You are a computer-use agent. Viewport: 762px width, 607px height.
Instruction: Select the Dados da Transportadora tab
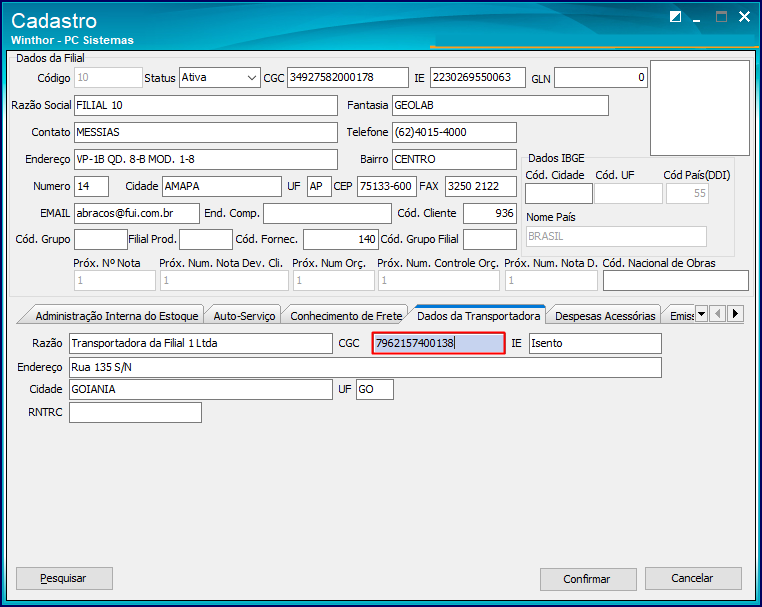(x=479, y=316)
